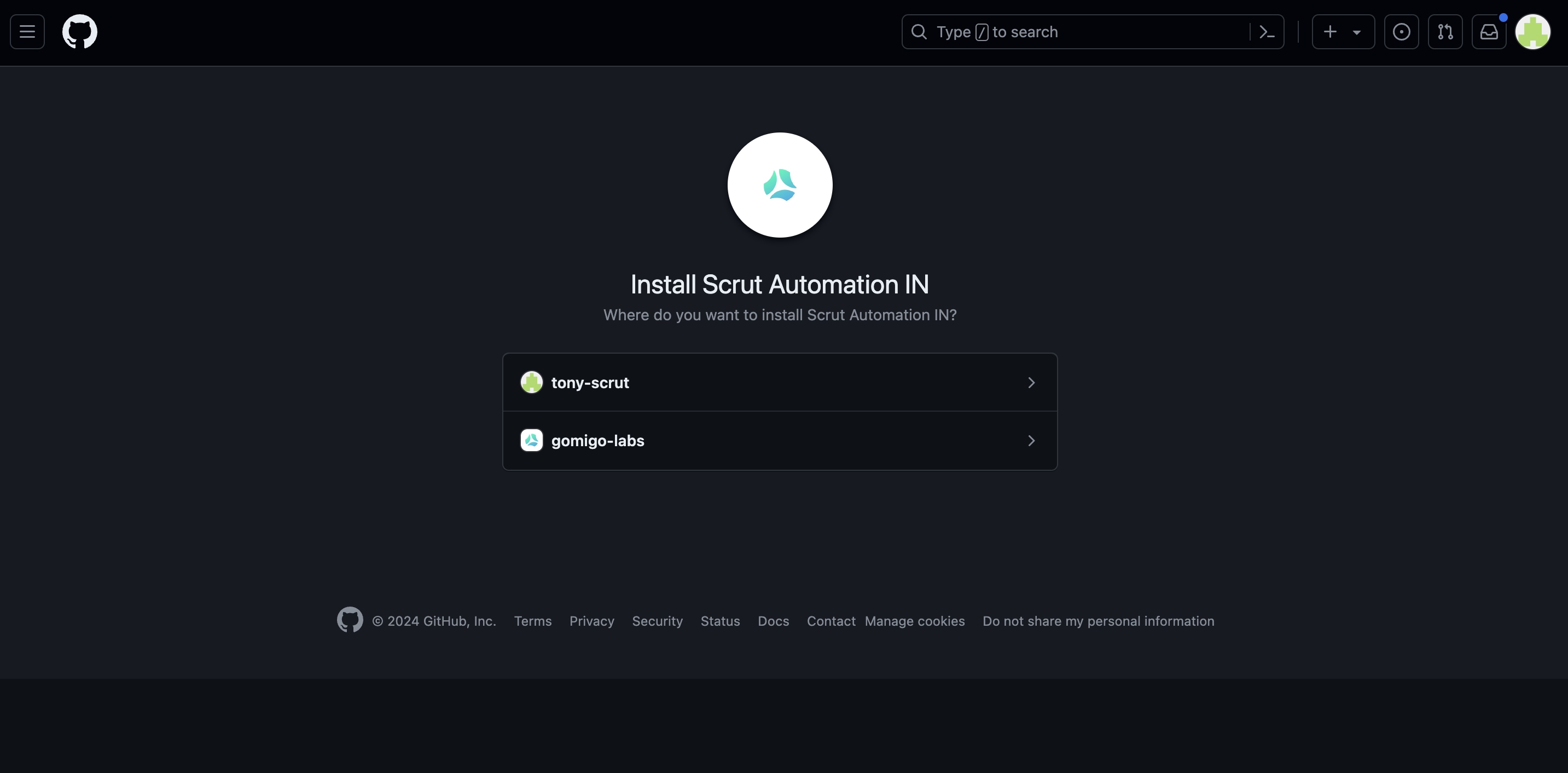Viewport: 1568px width, 773px height.
Task: Open the Privacy footer link
Action: pyautogui.click(x=591, y=621)
